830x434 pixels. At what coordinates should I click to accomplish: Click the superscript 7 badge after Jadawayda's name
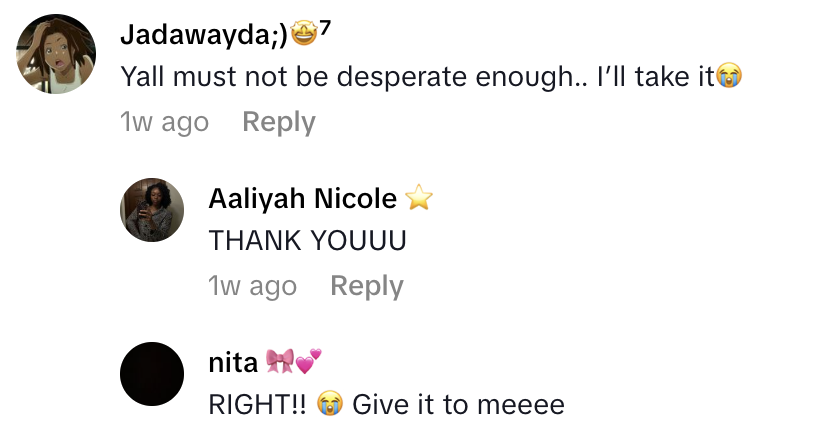(x=325, y=28)
